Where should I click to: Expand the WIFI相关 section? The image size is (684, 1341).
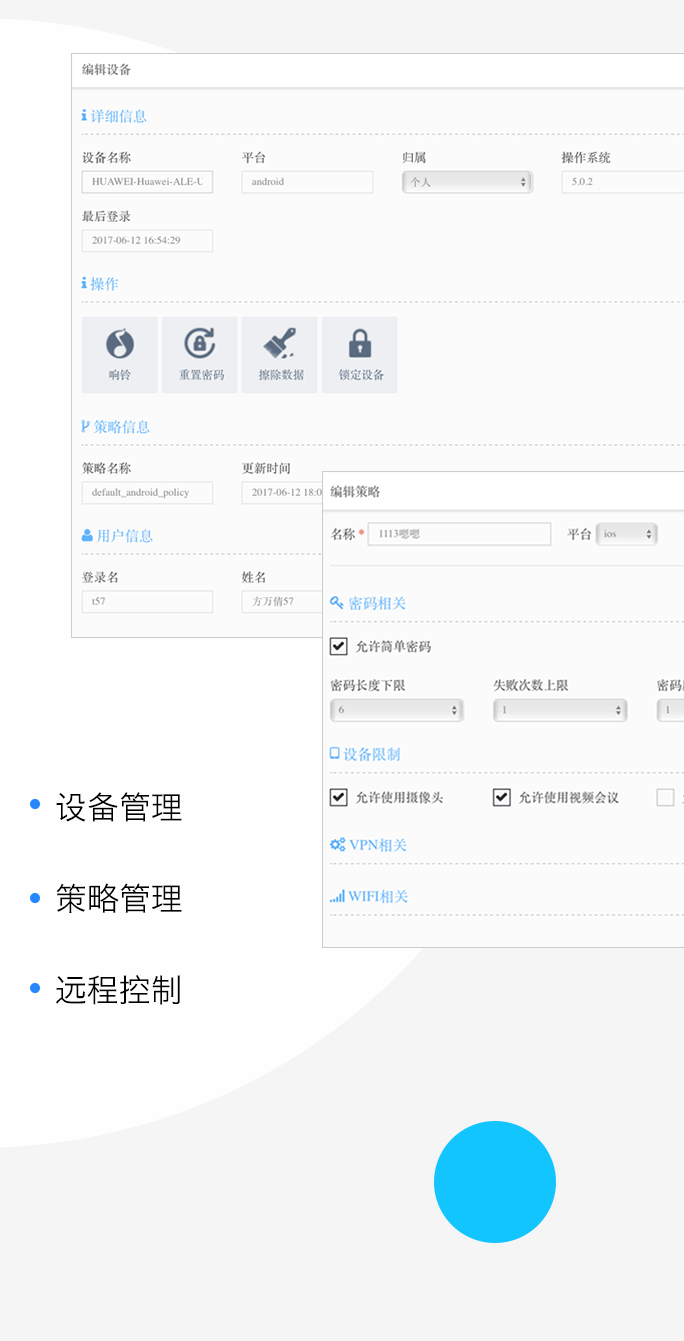pos(378,896)
